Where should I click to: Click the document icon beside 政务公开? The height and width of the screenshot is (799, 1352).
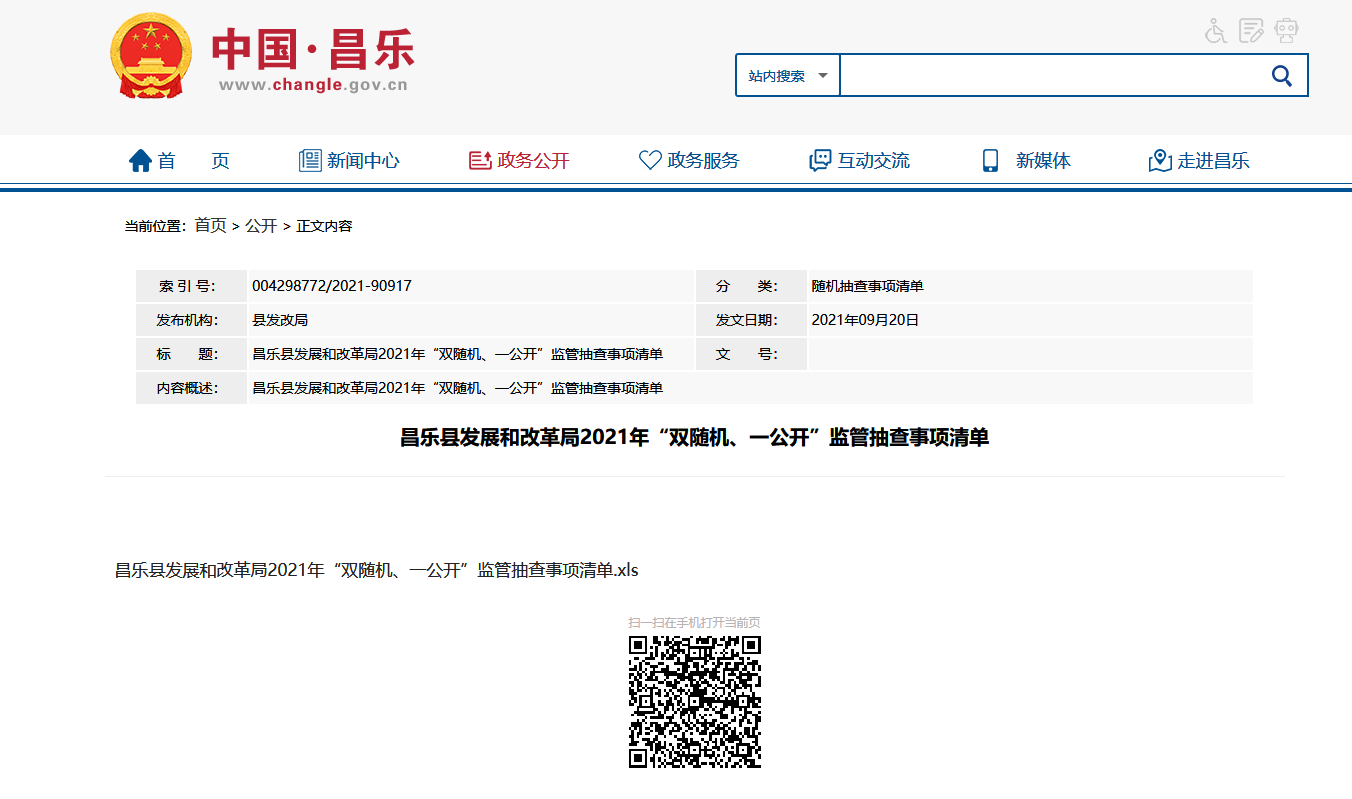pos(478,158)
